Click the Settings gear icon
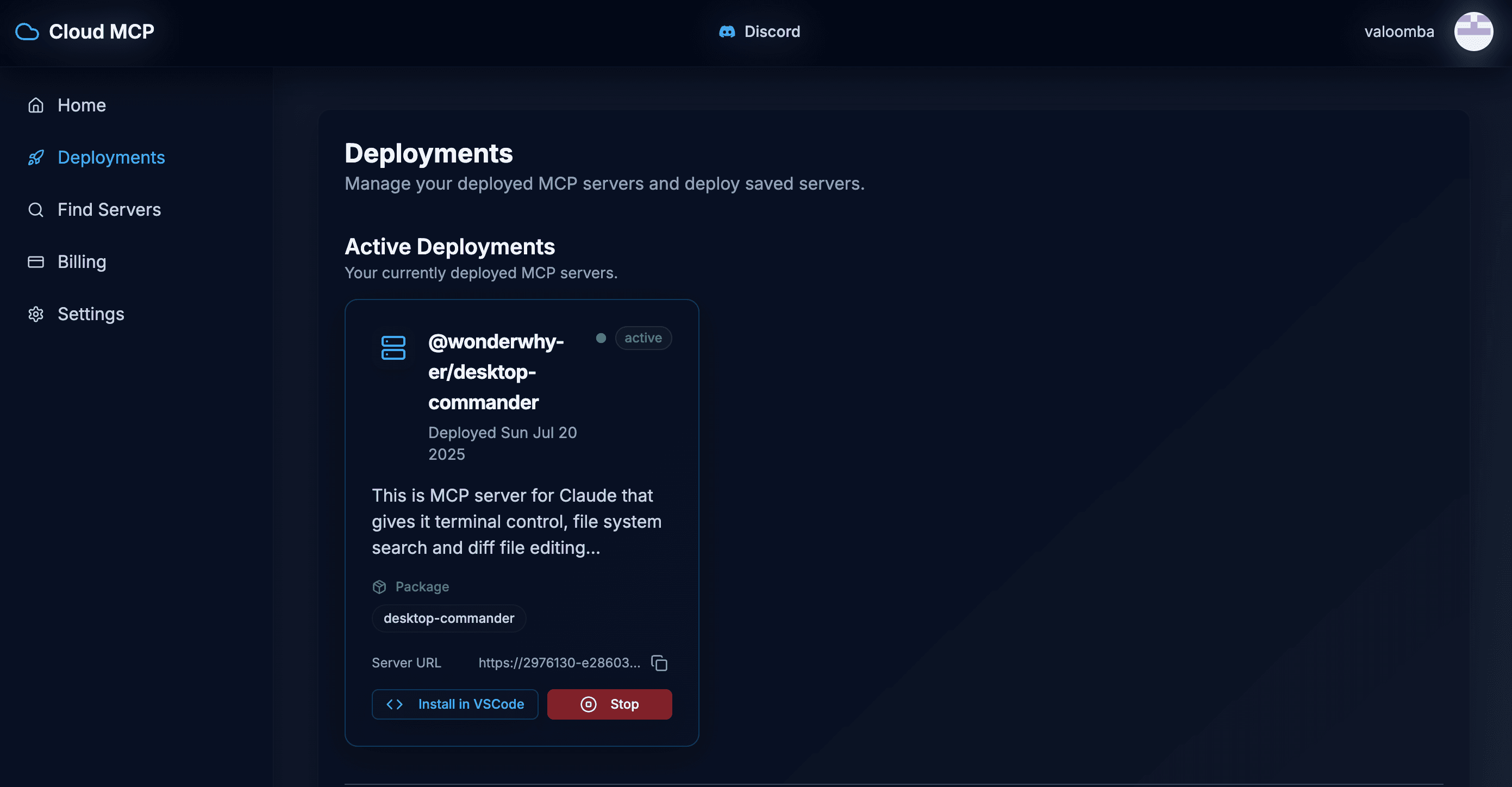This screenshot has height=787, width=1512. (36, 314)
